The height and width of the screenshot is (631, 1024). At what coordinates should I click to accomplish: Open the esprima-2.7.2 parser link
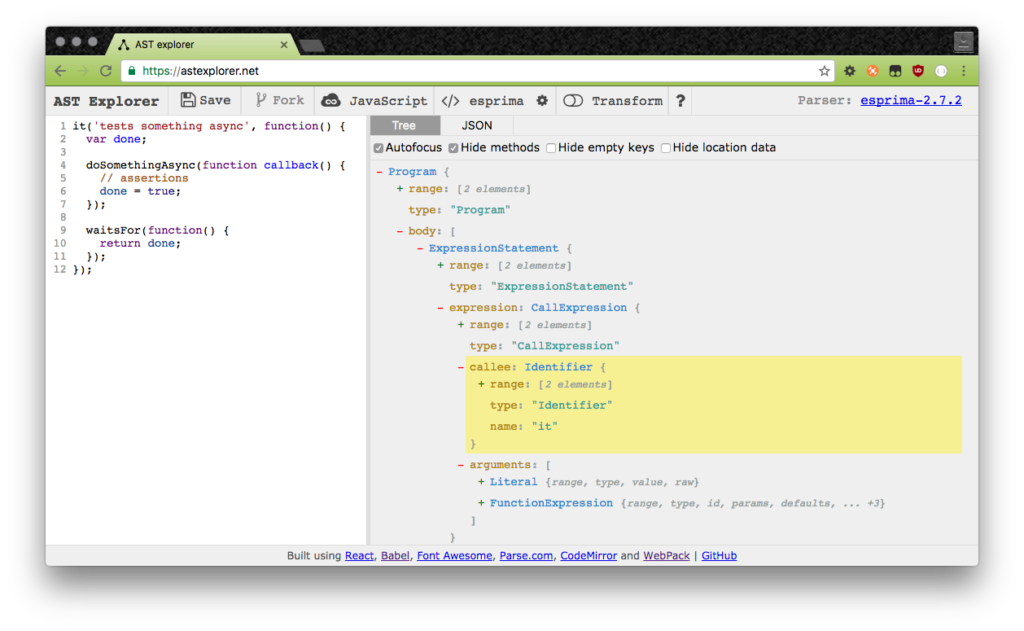[910, 100]
